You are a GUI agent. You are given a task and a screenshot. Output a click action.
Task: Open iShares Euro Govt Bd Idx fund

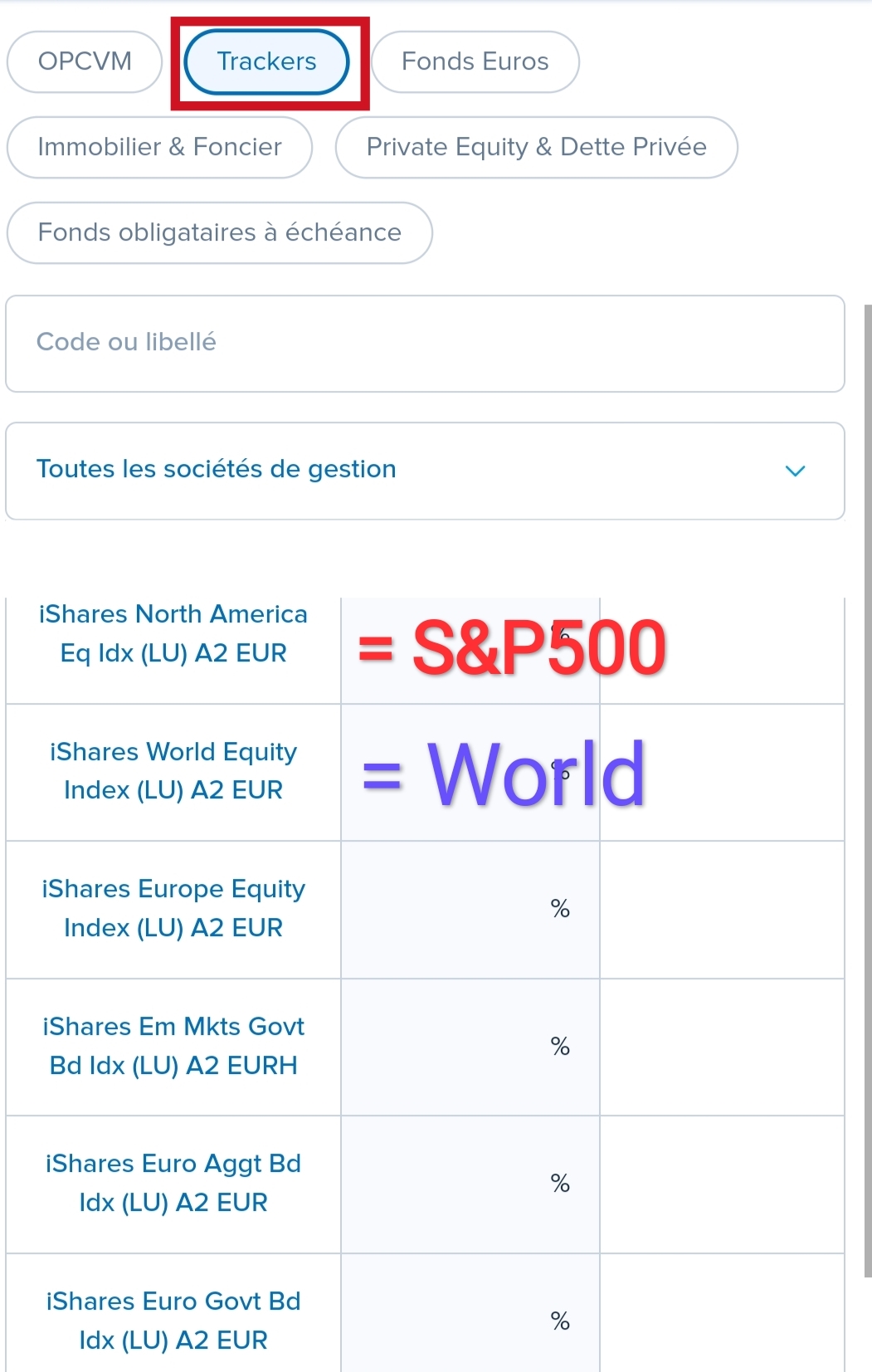(173, 1321)
